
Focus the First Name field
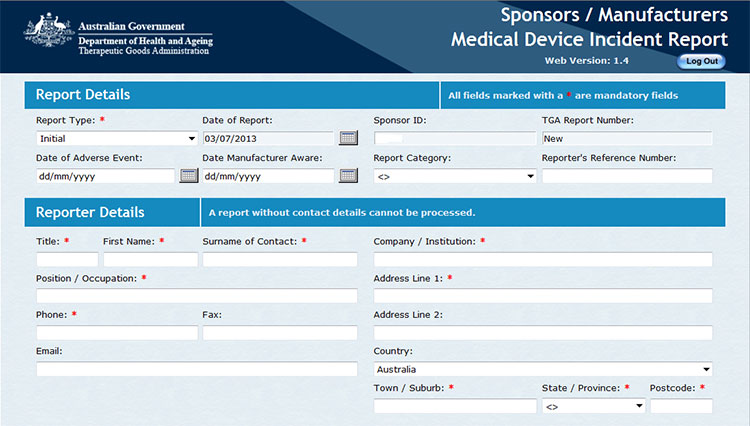[150, 259]
